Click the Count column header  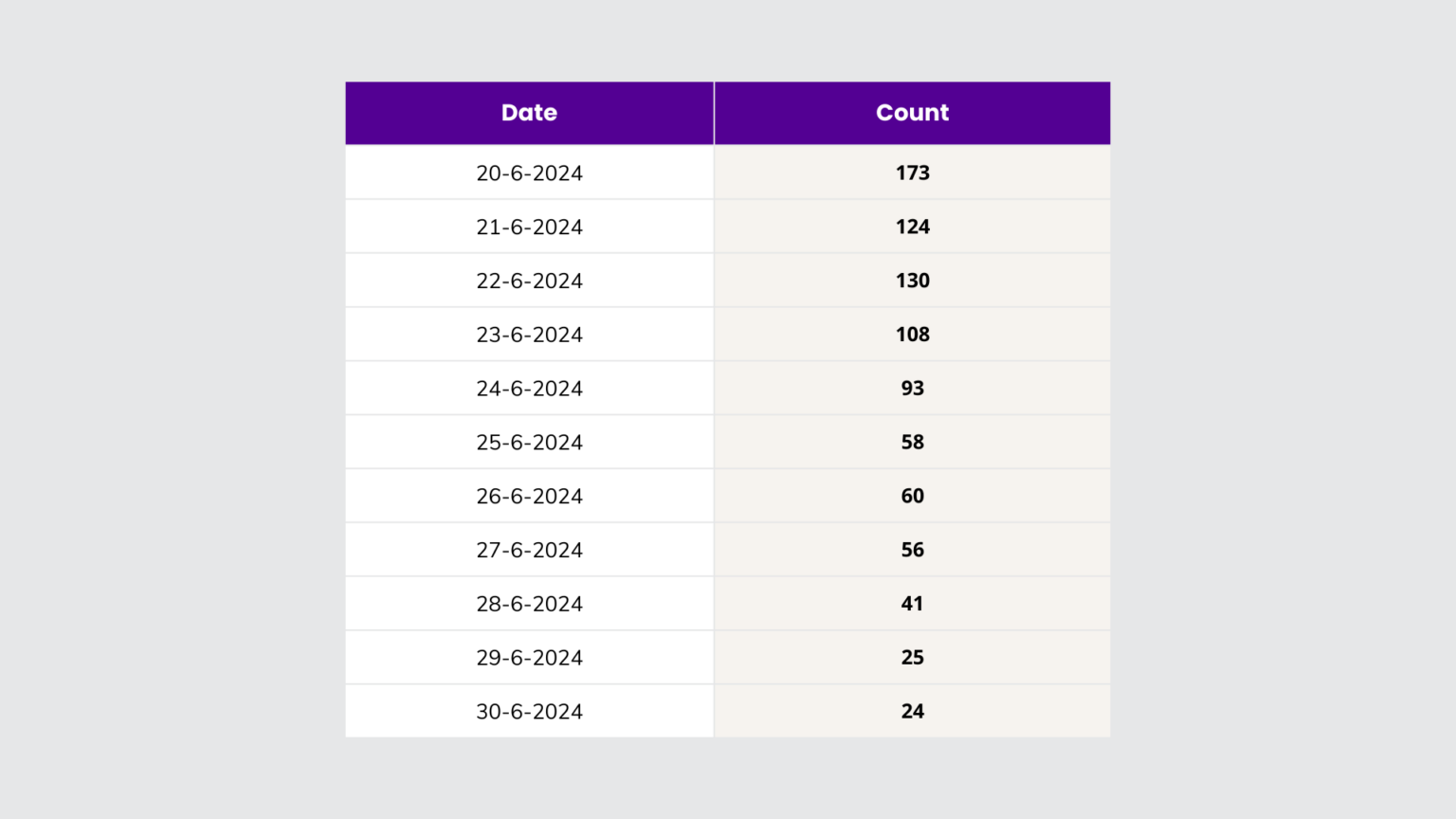[x=912, y=113]
